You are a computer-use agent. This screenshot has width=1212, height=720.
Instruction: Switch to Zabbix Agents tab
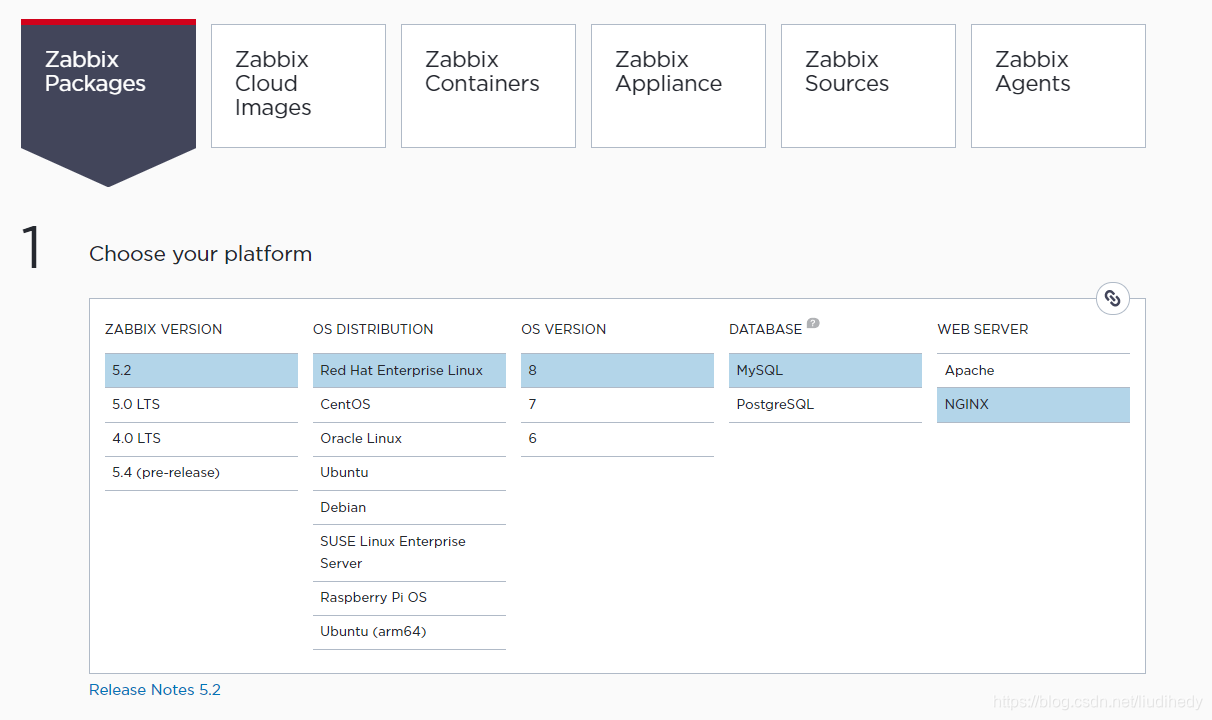(x=1058, y=86)
